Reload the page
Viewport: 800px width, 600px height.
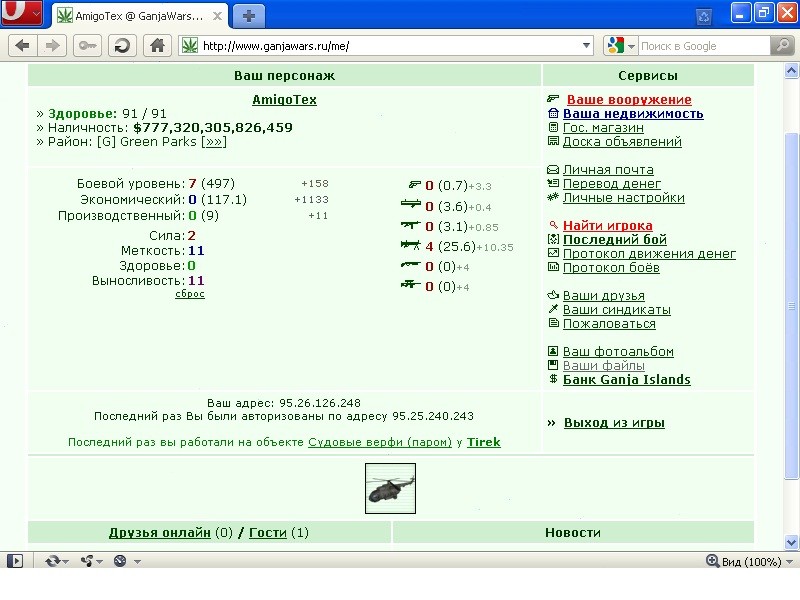coord(122,46)
